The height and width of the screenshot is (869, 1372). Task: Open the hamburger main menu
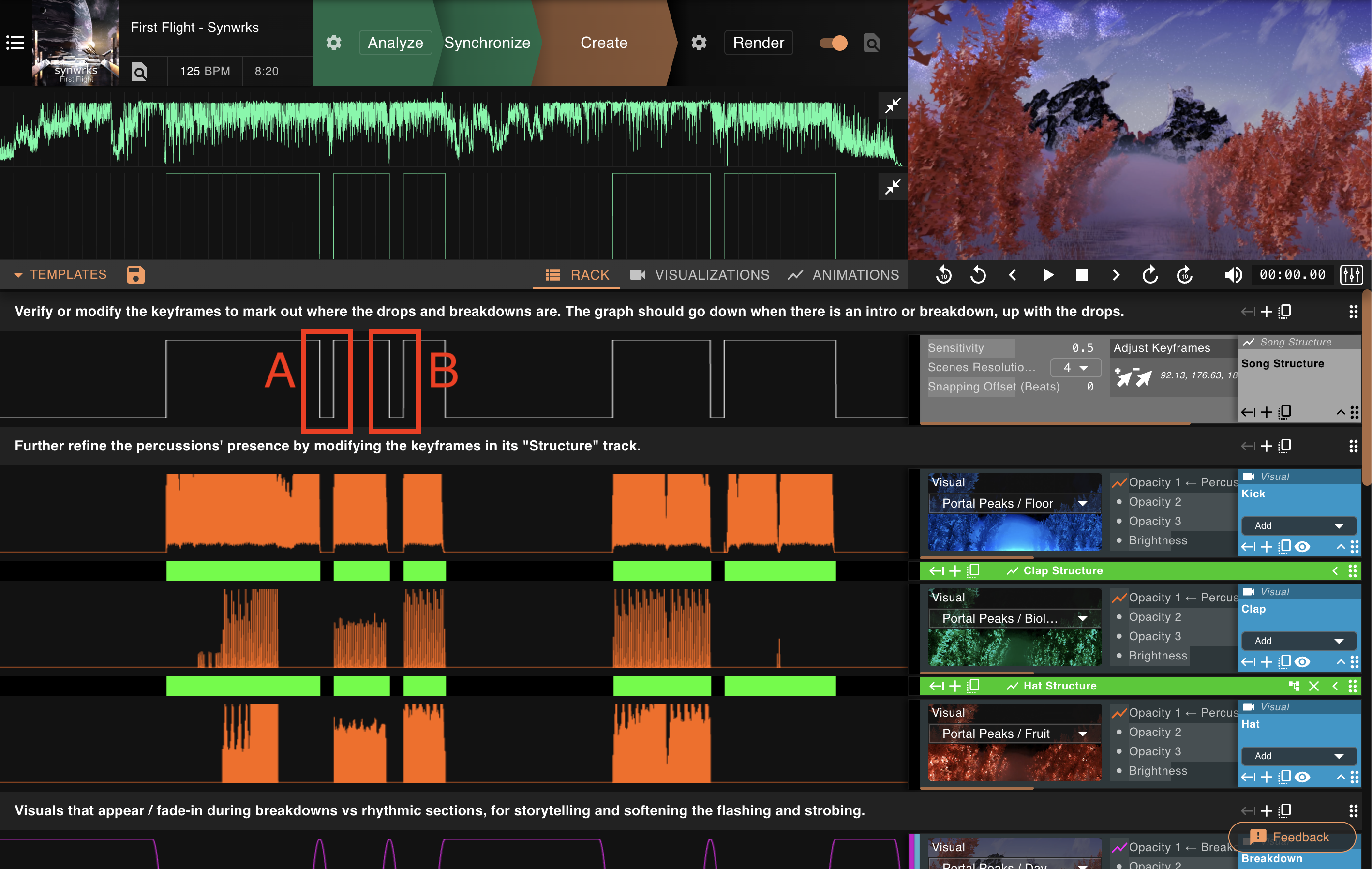tap(15, 43)
